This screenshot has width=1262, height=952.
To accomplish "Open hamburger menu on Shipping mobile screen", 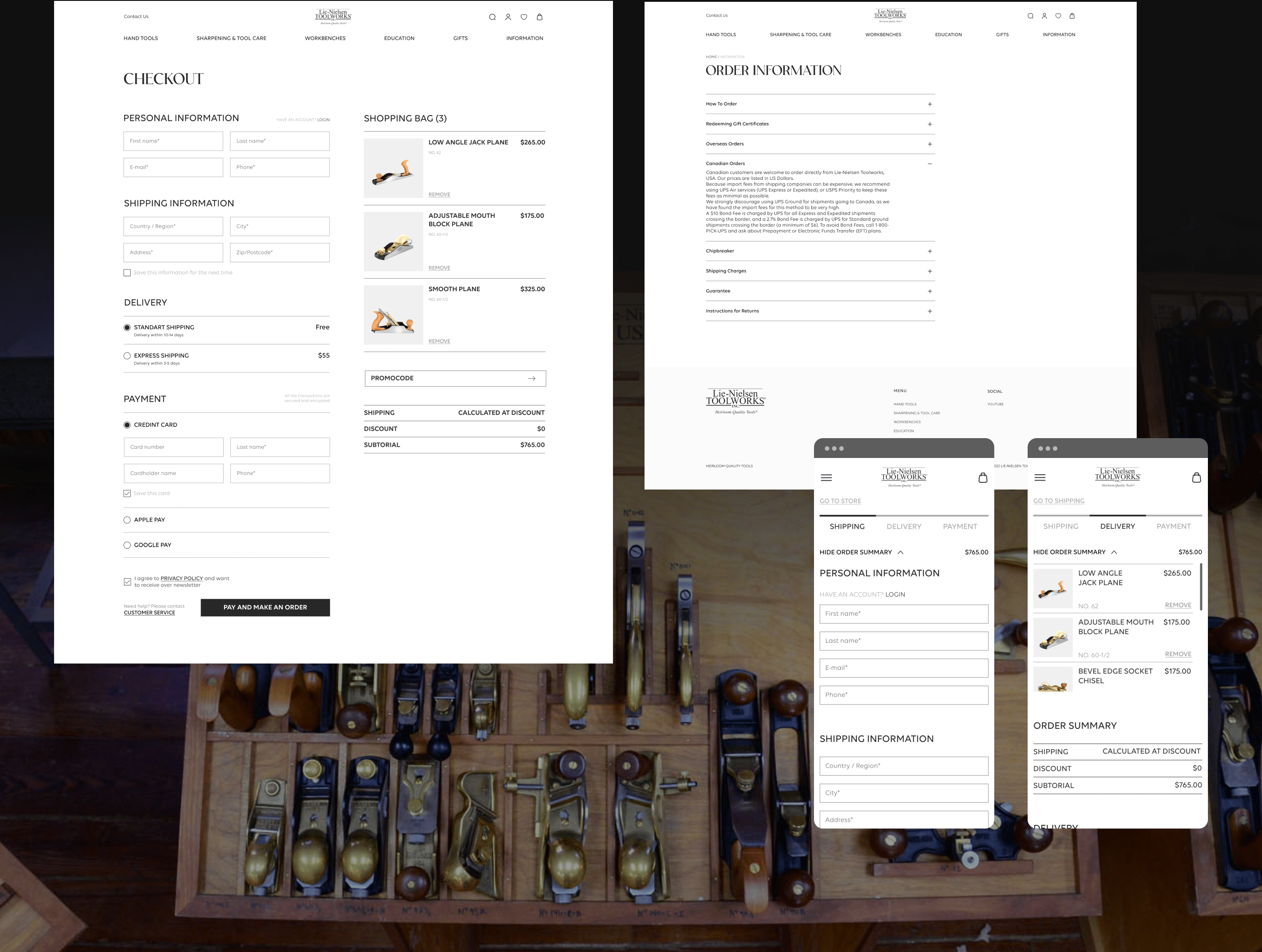I will pos(826,478).
